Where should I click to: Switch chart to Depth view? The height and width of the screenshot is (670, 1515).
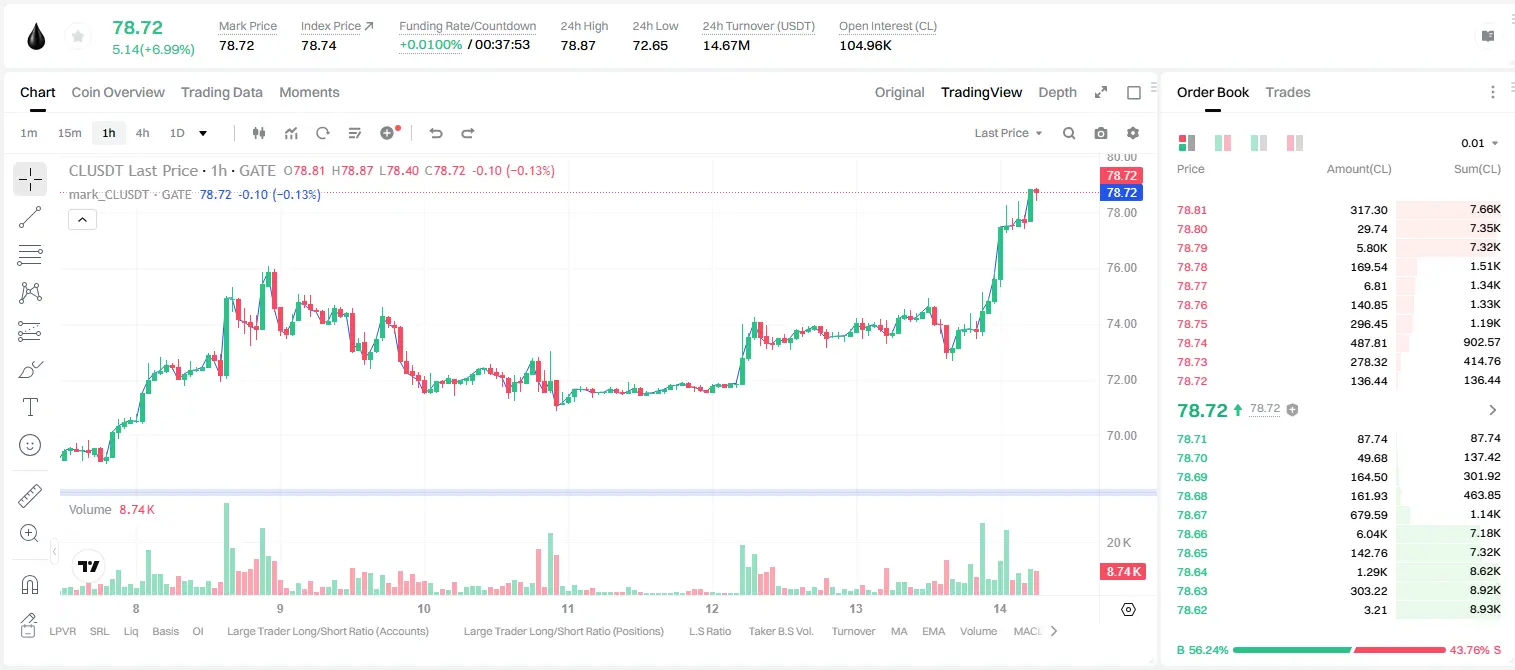pos(1057,92)
